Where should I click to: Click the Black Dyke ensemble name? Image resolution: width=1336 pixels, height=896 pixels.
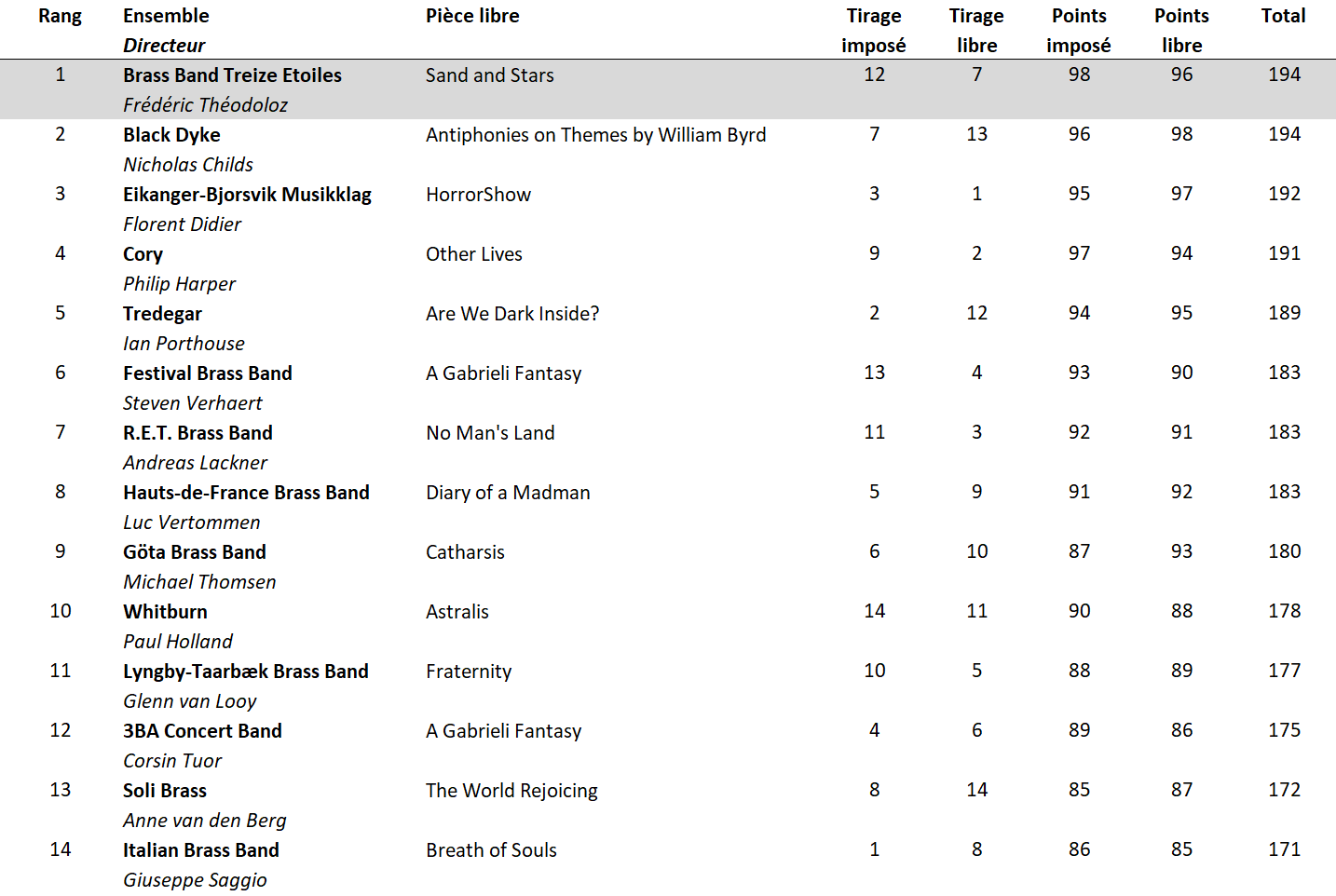[171, 135]
